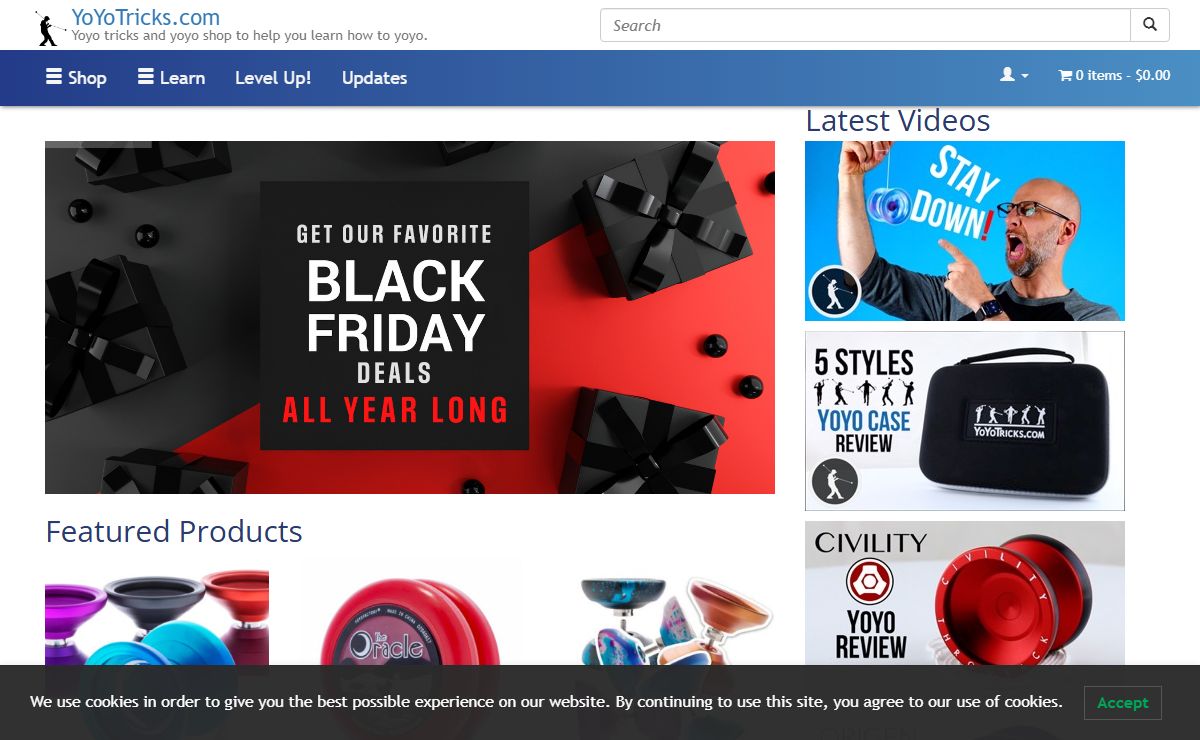Click the hamburger icon beside Shop
1200x740 pixels.
click(x=54, y=76)
